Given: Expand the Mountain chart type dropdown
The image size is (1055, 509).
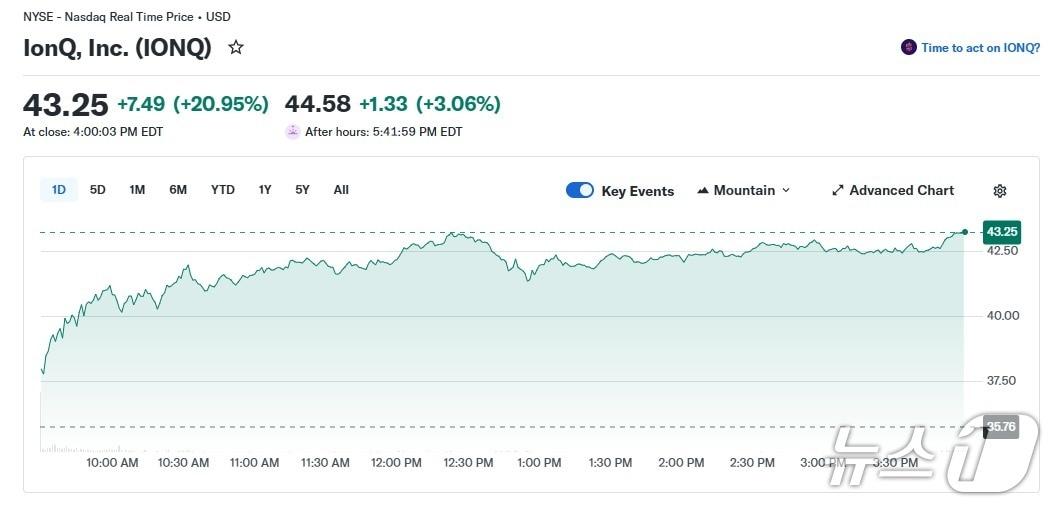Looking at the screenshot, I should coord(785,190).
